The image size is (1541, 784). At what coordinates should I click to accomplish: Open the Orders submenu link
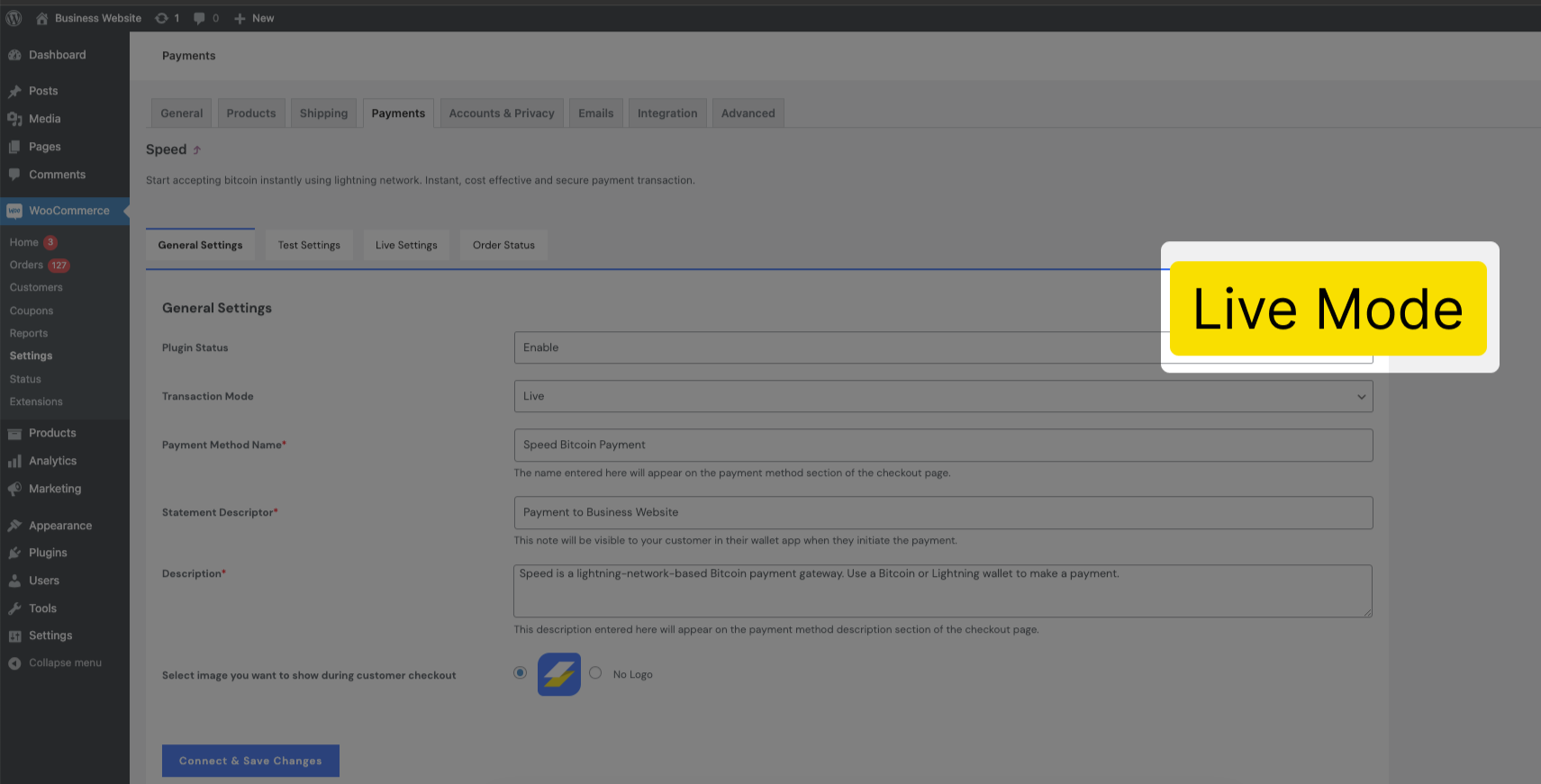26,265
